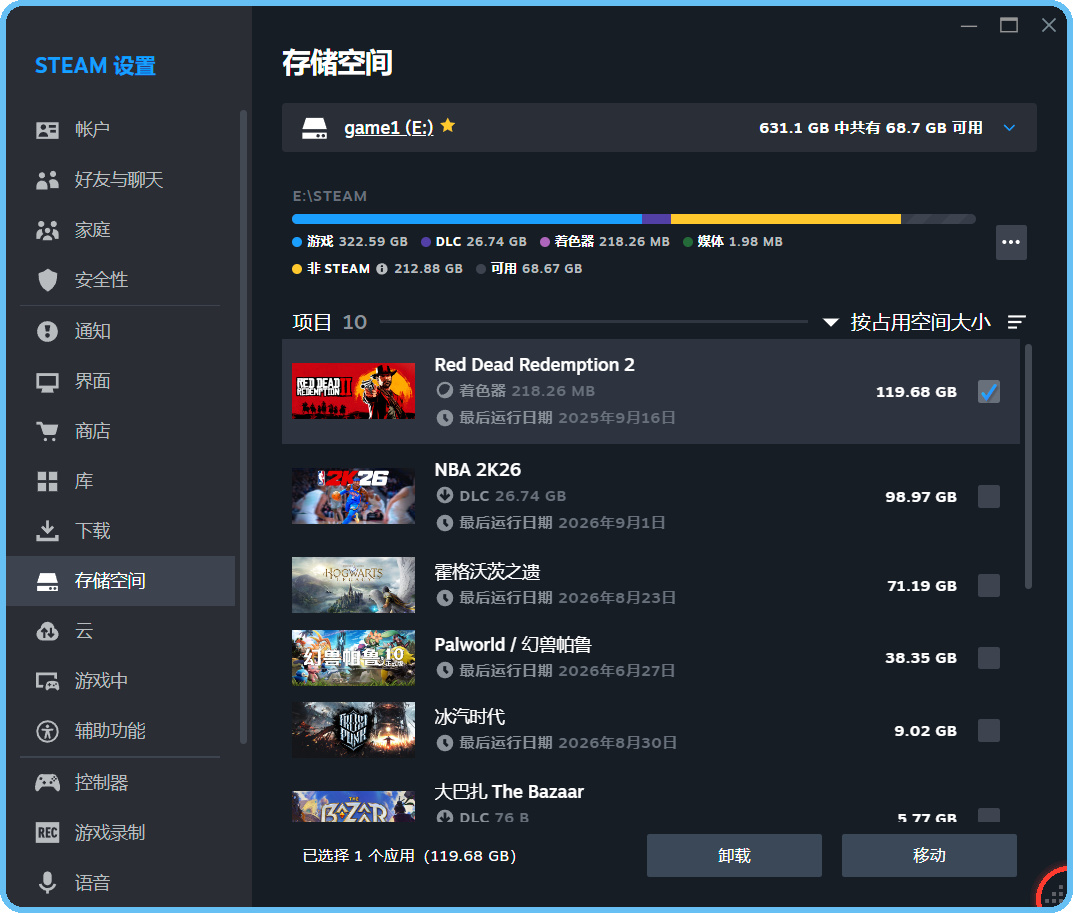The height and width of the screenshot is (913, 1073).
Task: Uncheck the Red Dead Redemption 2 checkbox
Action: [x=989, y=391]
